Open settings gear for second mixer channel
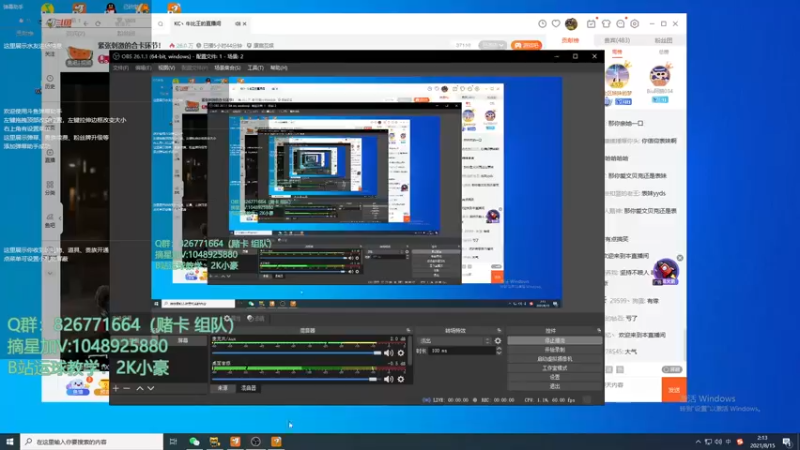The width and height of the screenshot is (800, 450). (x=401, y=379)
